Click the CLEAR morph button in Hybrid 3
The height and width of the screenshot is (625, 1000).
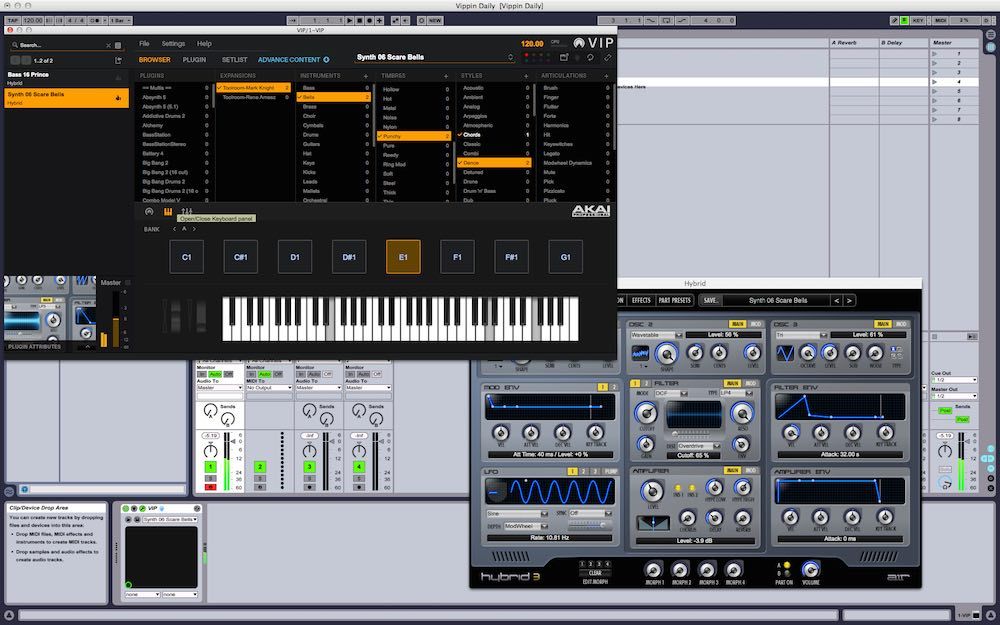[x=595, y=572]
